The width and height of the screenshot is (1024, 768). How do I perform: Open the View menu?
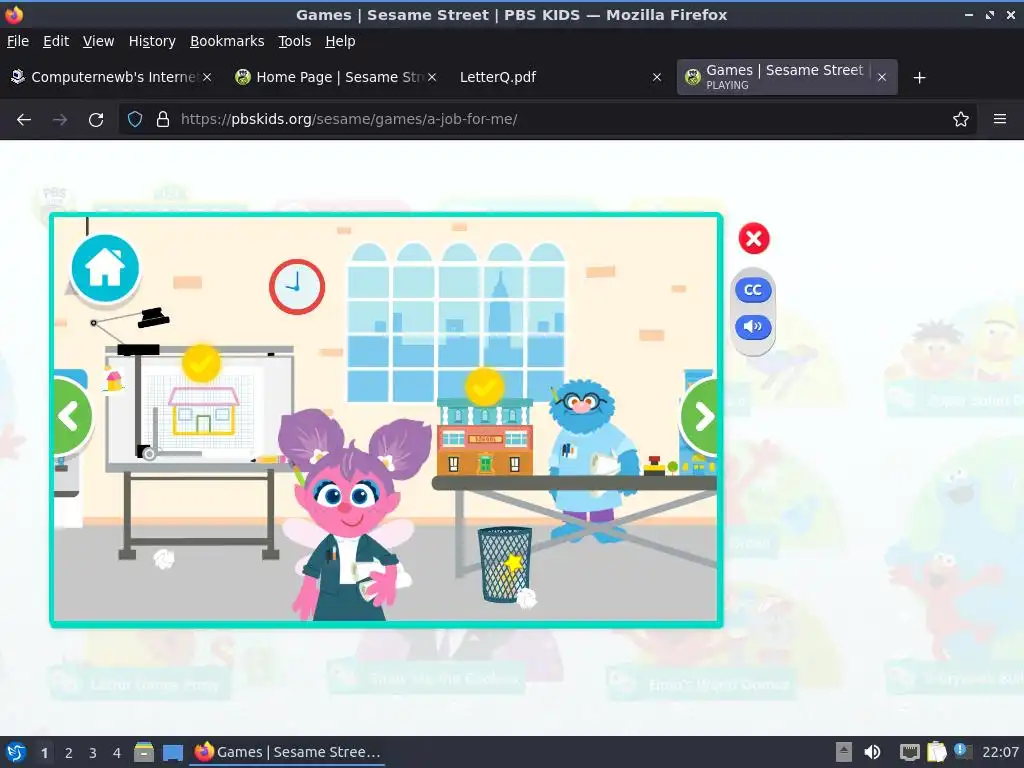tap(98, 41)
